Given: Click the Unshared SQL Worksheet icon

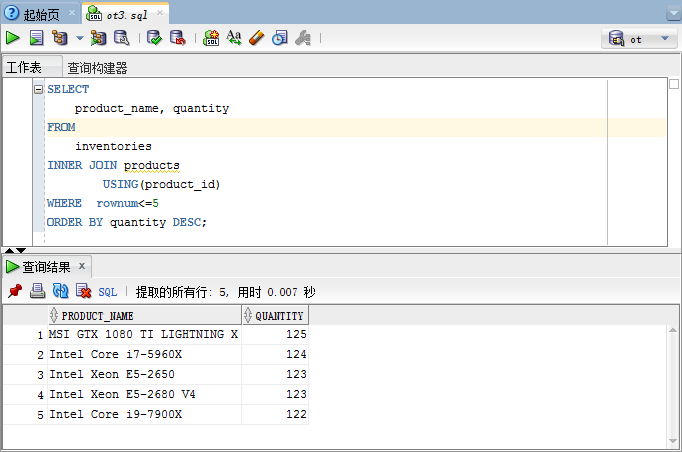Looking at the screenshot, I should [x=211, y=38].
